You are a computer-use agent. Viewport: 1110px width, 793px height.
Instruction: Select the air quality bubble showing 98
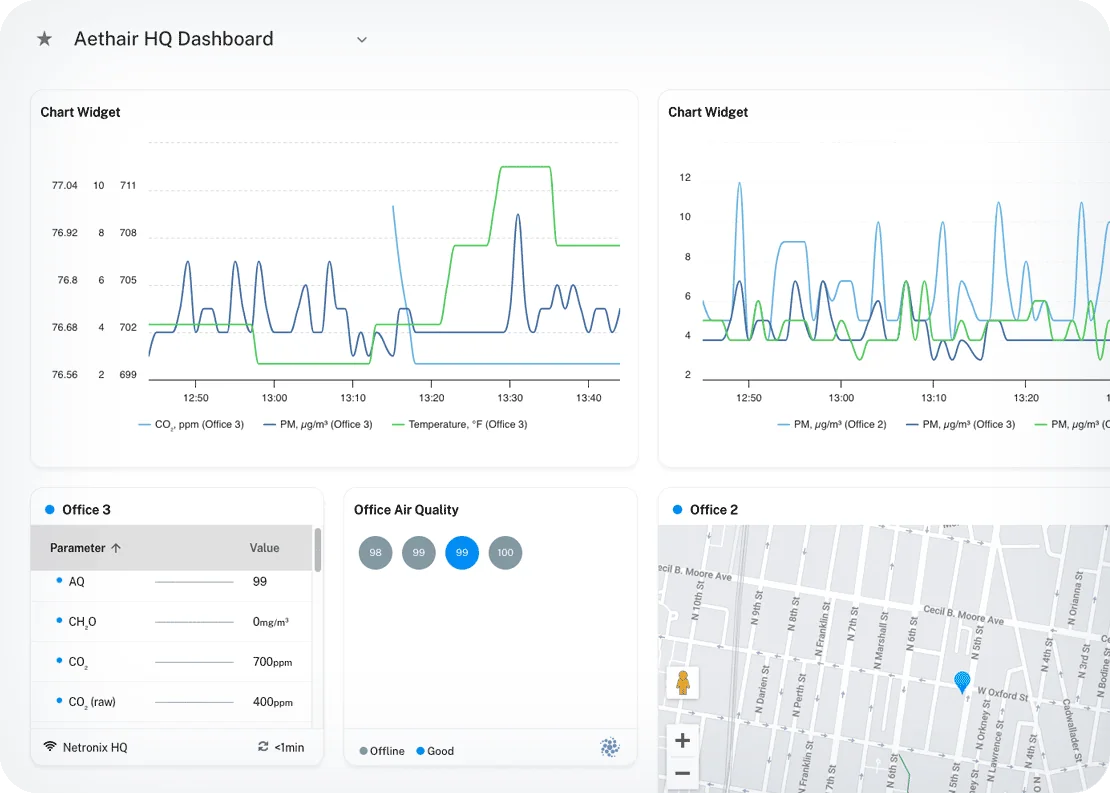[x=375, y=553]
